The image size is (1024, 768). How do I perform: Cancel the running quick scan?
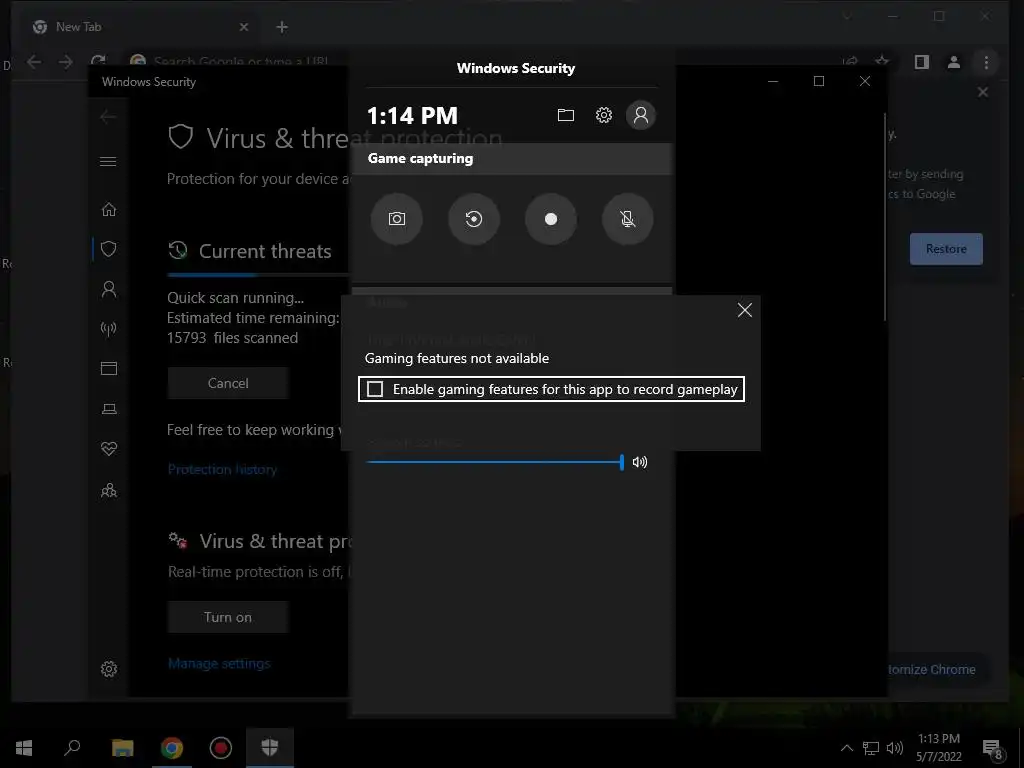tap(228, 383)
